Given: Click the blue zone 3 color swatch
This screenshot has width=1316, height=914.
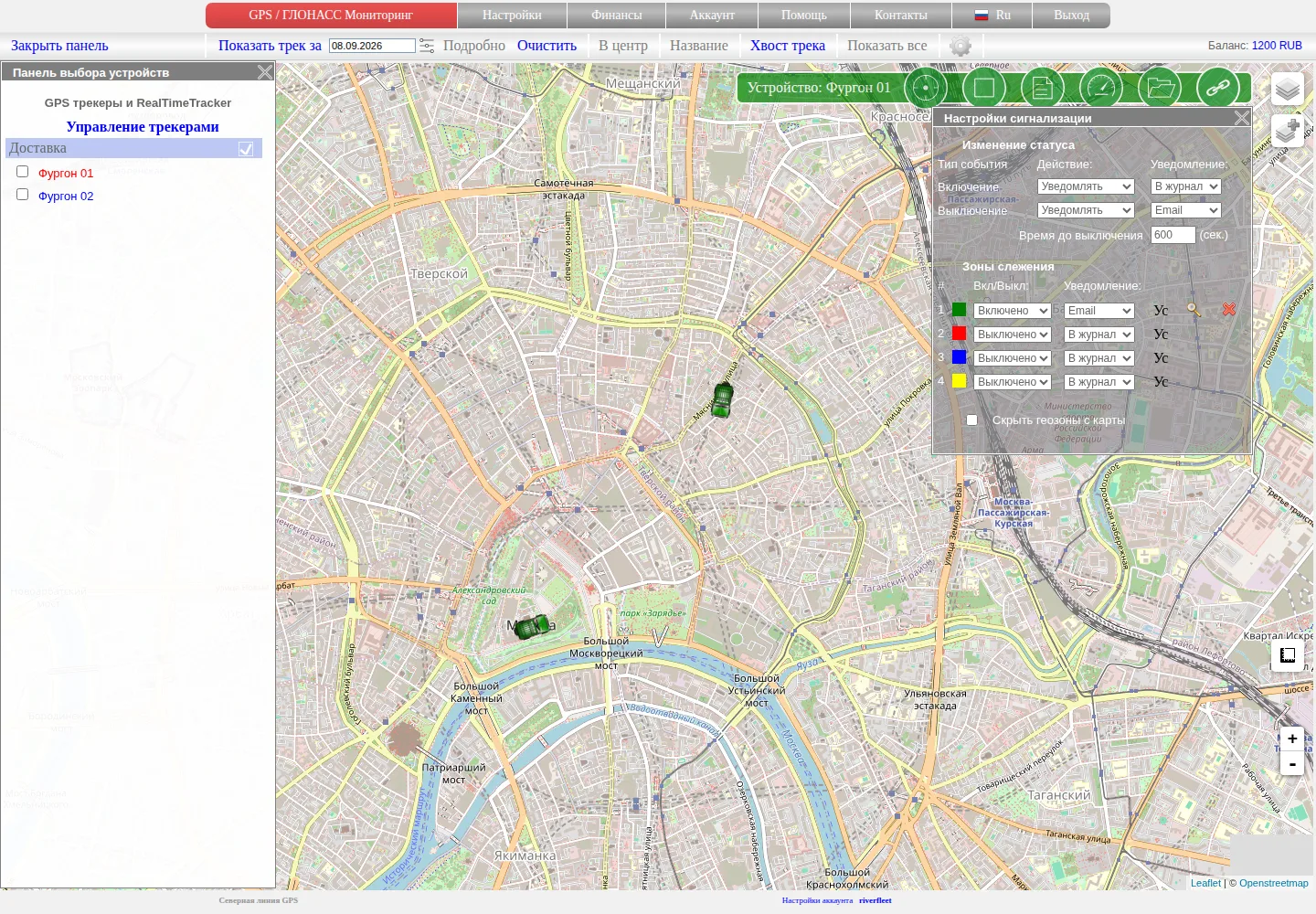Looking at the screenshot, I should coord(959,357).
